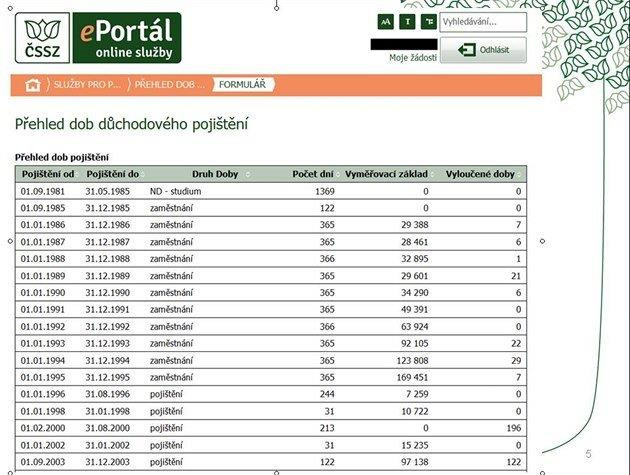The height and width of the screenshot is (475, 630).
Task: Click the aA font size icon
Action: tap(386, 22)
